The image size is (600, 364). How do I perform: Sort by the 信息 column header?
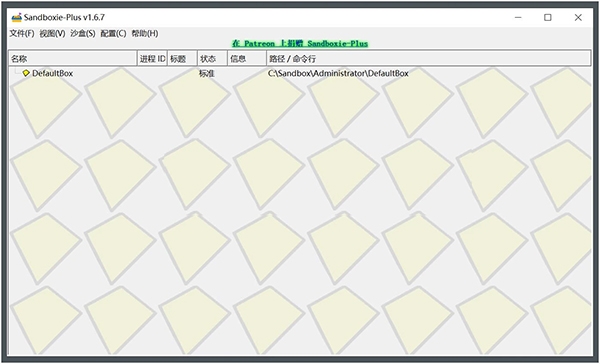coord(247,59)
